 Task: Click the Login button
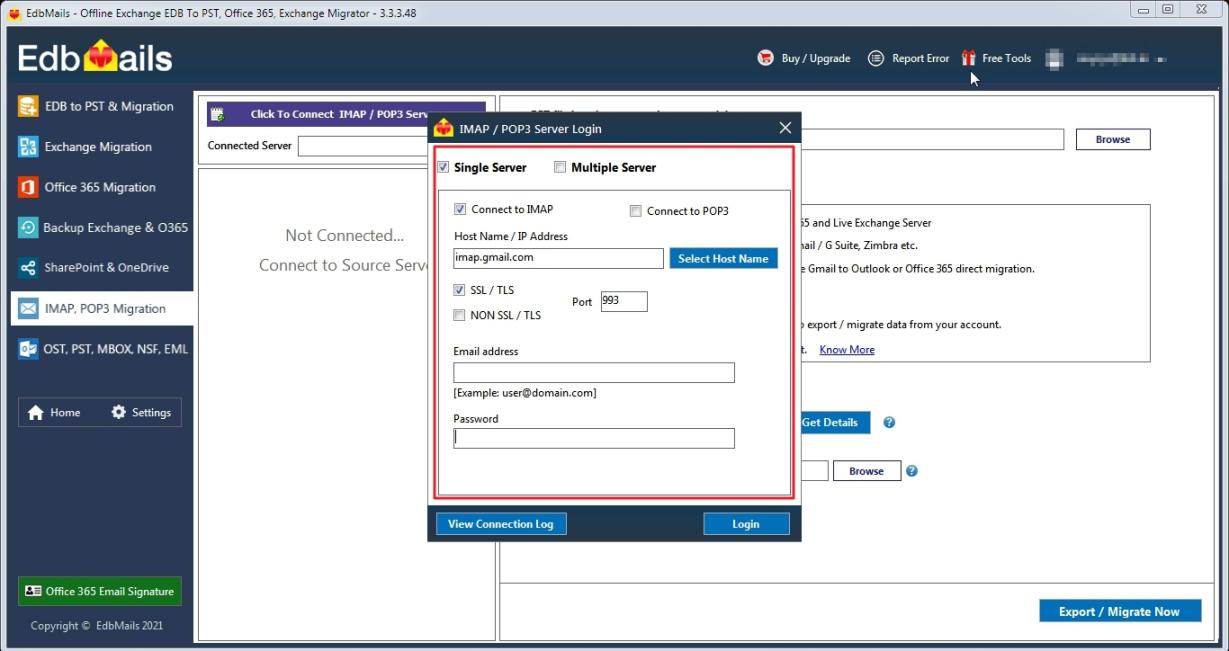click(746, 524)
